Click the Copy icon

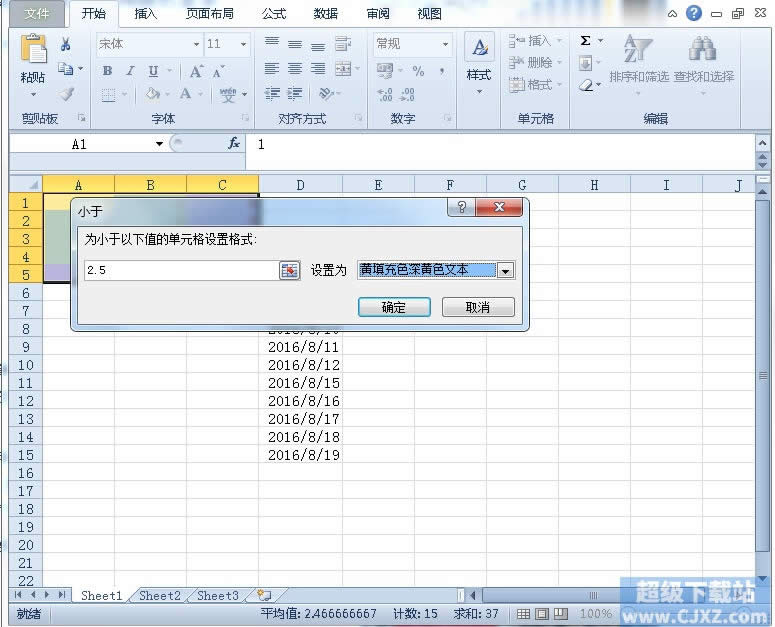65,69
